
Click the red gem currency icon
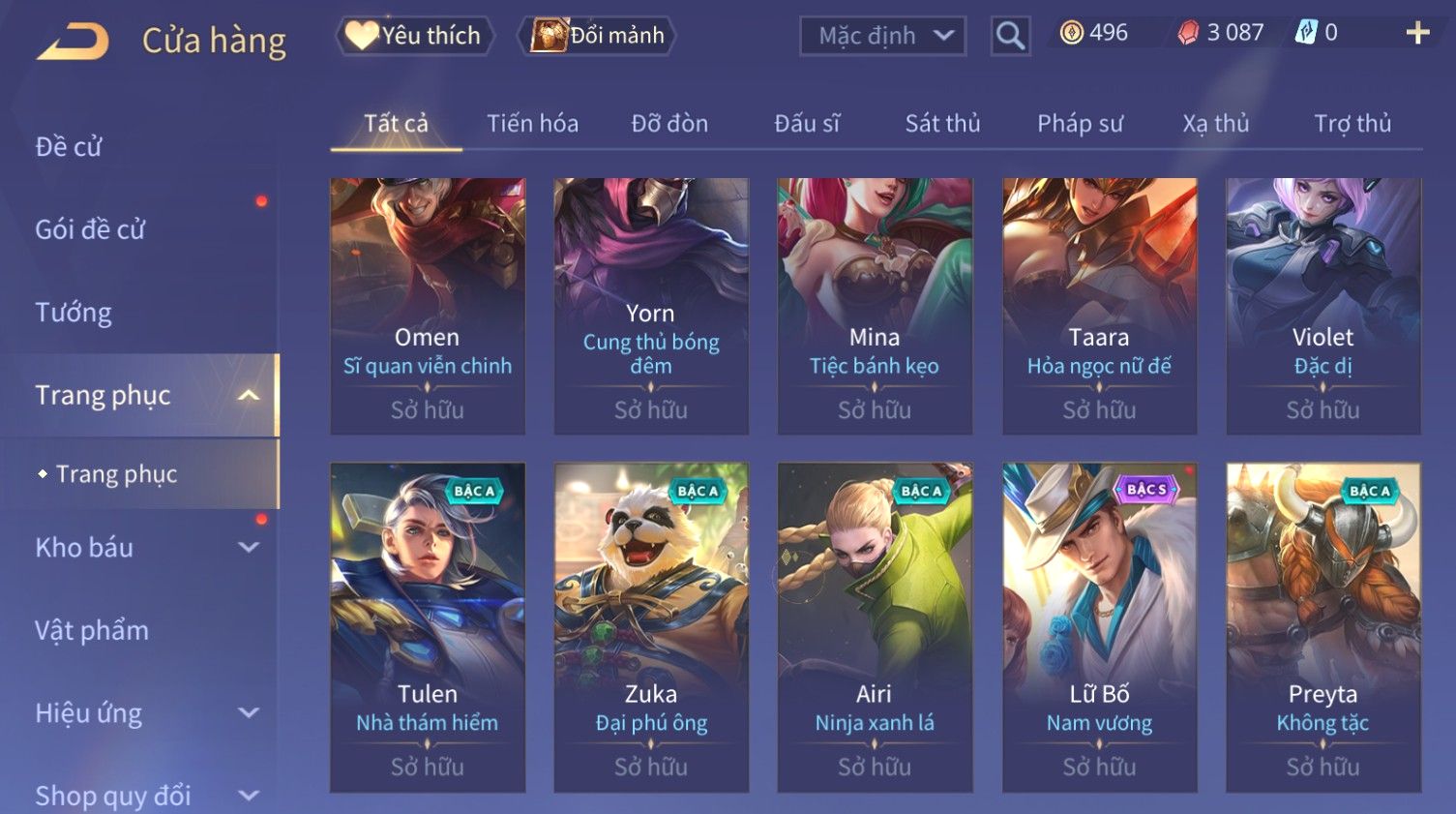pos(1188,33)
